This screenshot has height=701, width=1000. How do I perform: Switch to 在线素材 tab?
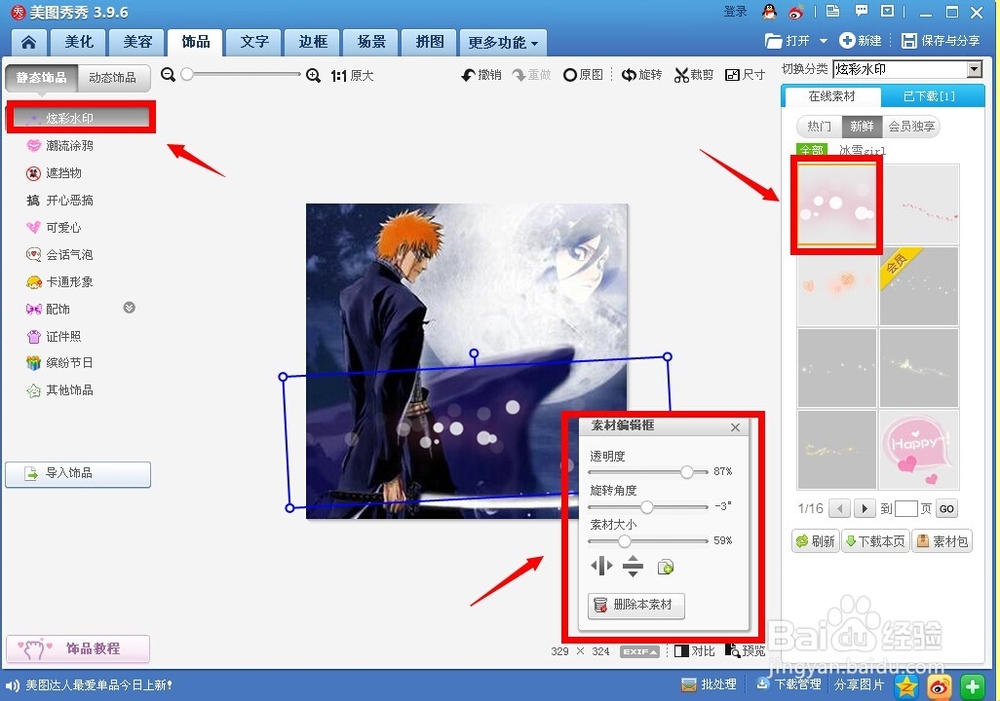point(832,96)
